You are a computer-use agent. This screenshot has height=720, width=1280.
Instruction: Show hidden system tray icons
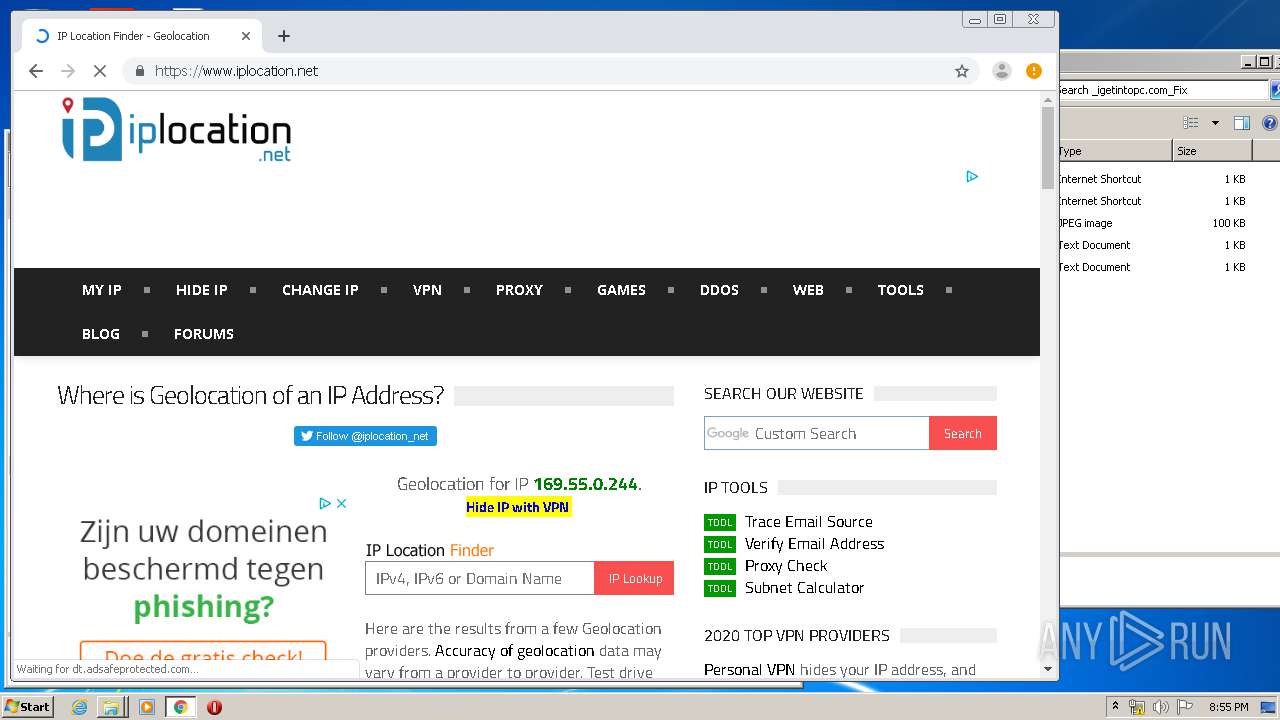pos(1115,707)
